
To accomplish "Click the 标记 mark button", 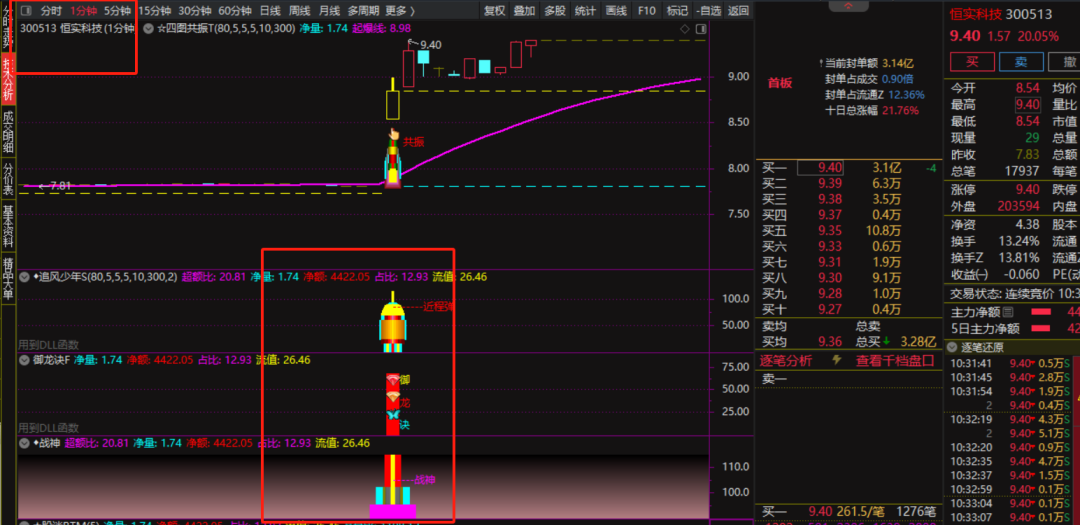I will (677, 10).
